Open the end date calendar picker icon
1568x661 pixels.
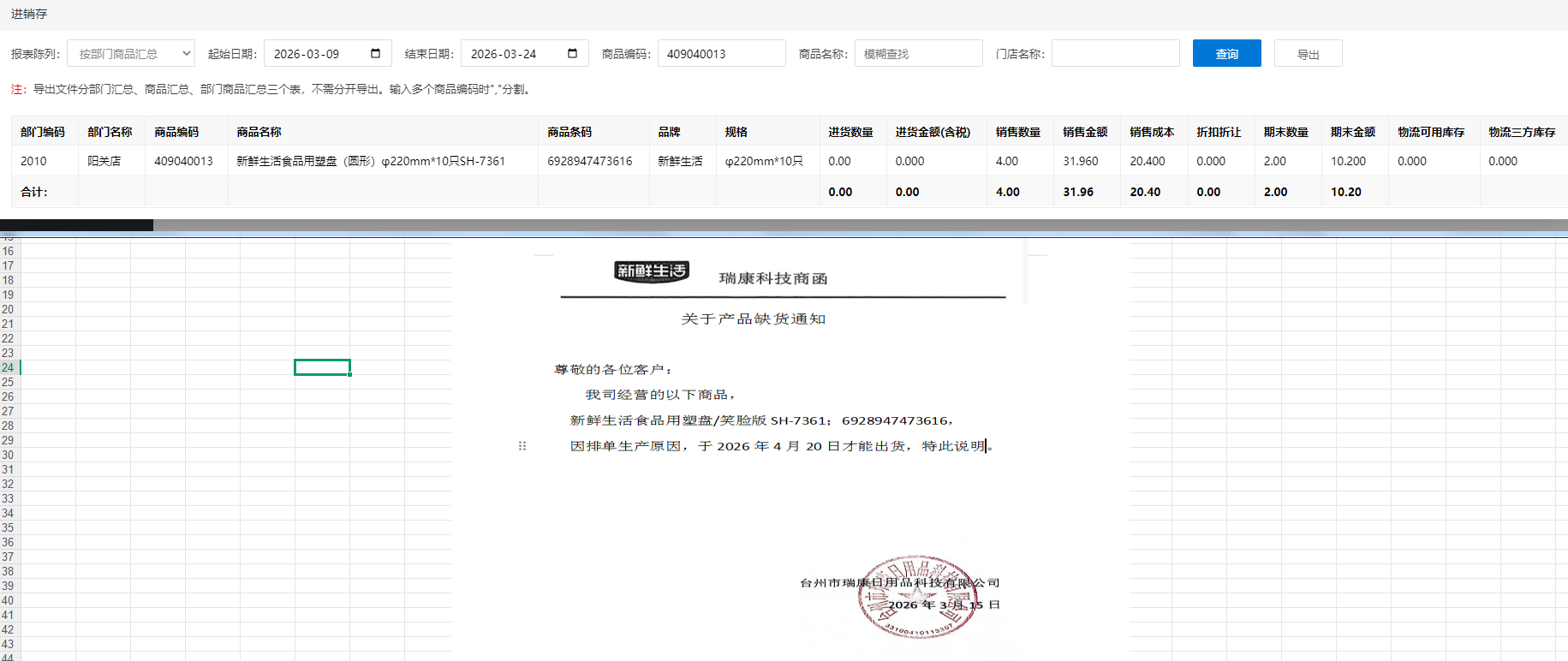pos(572,53)
